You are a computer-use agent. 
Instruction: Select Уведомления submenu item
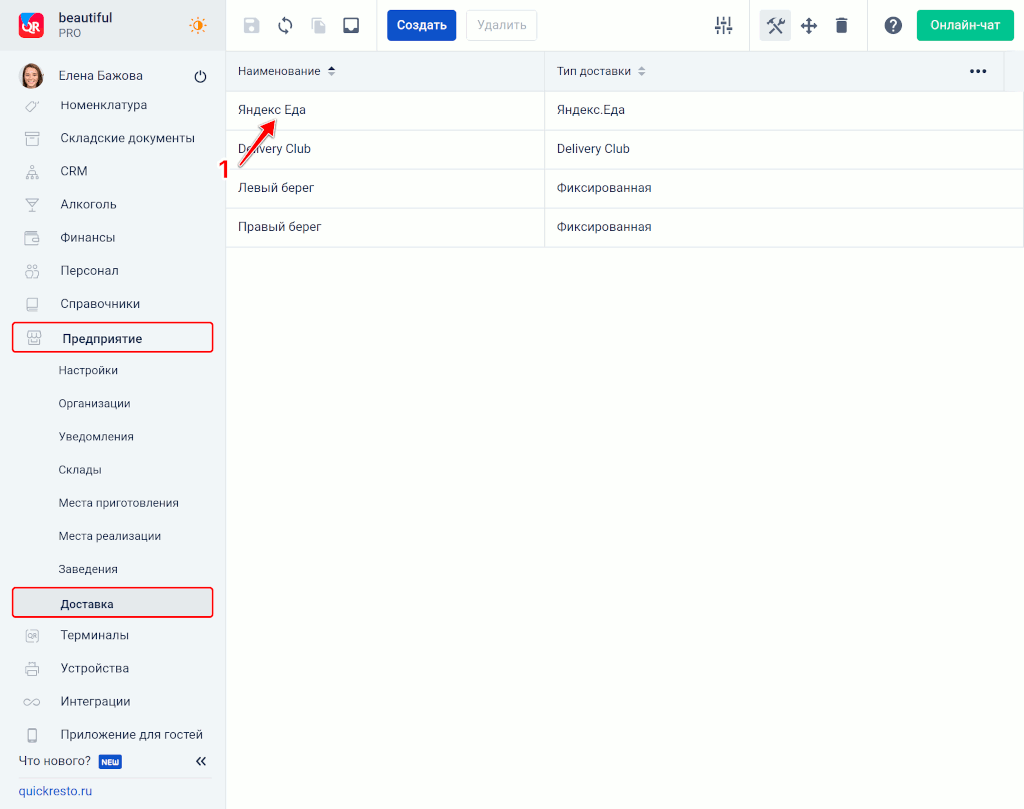[96, 437]
